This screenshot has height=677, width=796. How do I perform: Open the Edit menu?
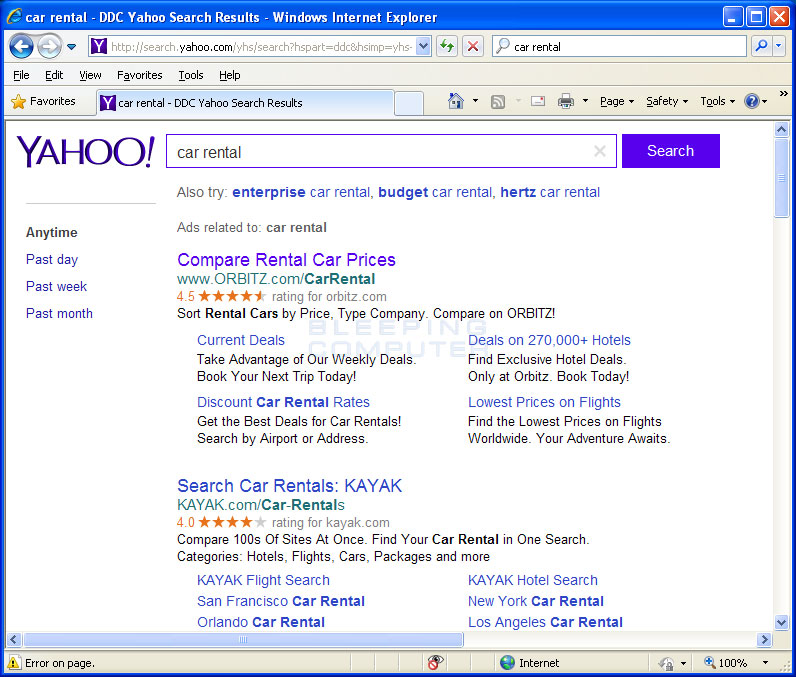(54, 75)
